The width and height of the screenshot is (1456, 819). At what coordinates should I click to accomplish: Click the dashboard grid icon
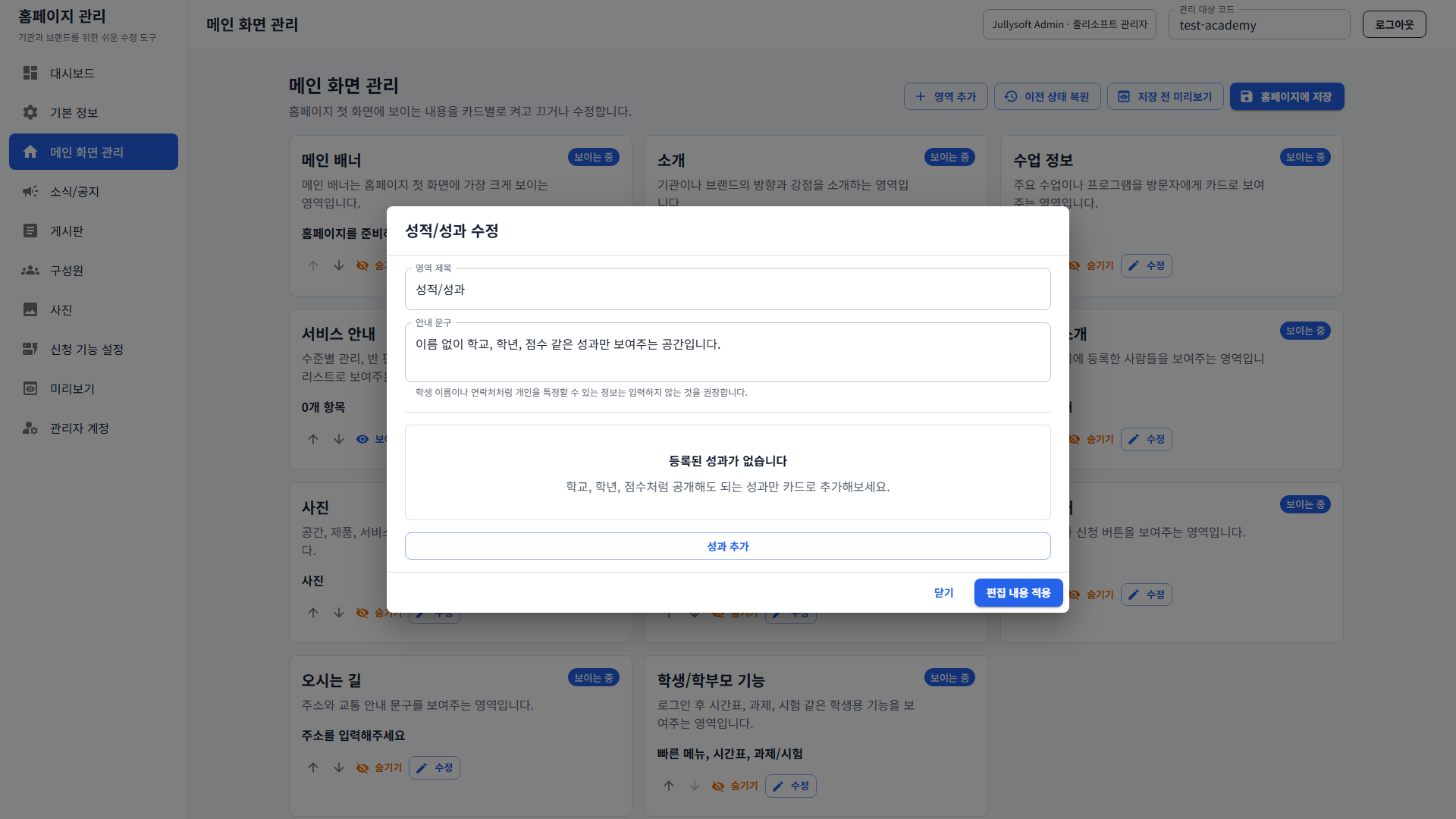[x=30, y=73]
